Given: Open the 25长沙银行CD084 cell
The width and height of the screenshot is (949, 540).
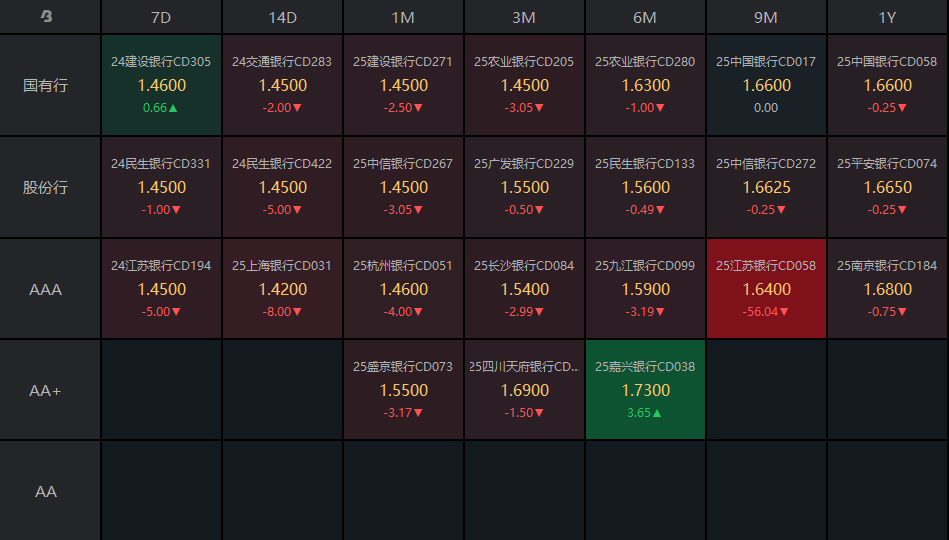Looking at the screenshot, I should pyautogui.click(x=524, y=289).
